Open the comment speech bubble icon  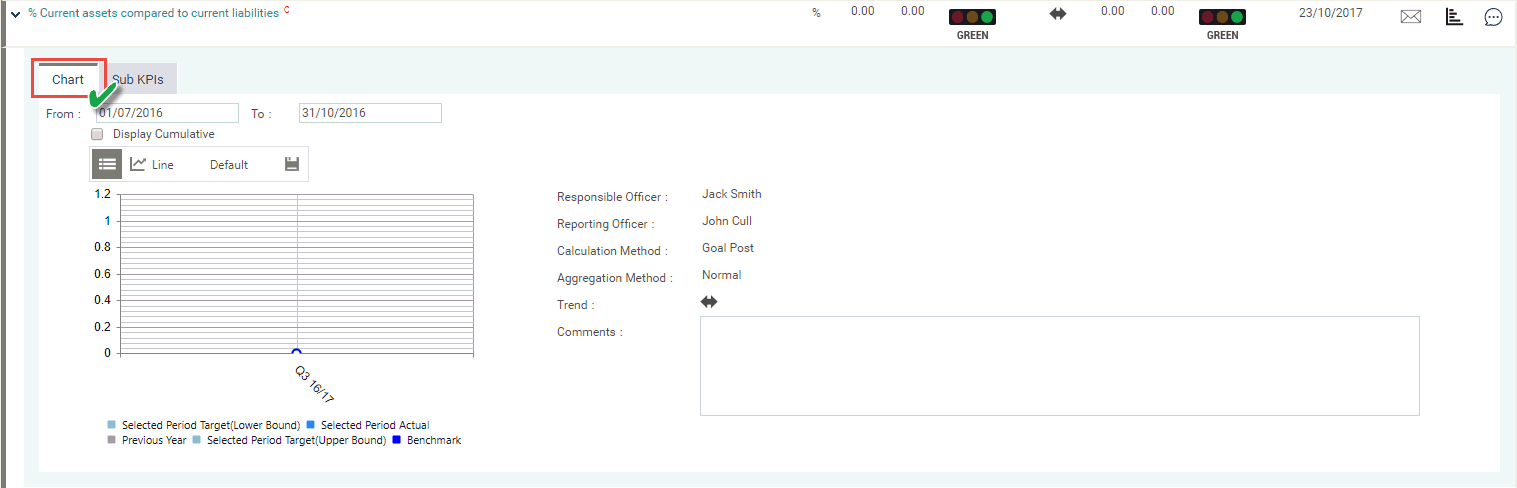click(x=1493, y=17)
